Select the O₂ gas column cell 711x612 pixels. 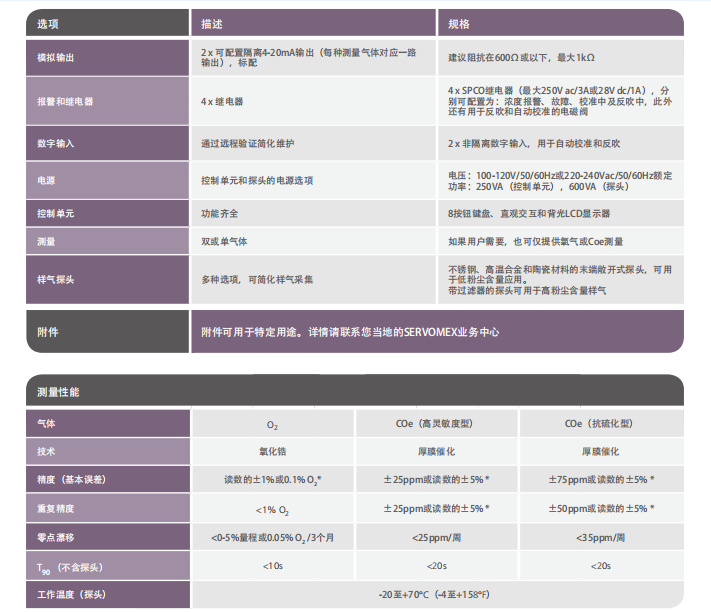272,425
